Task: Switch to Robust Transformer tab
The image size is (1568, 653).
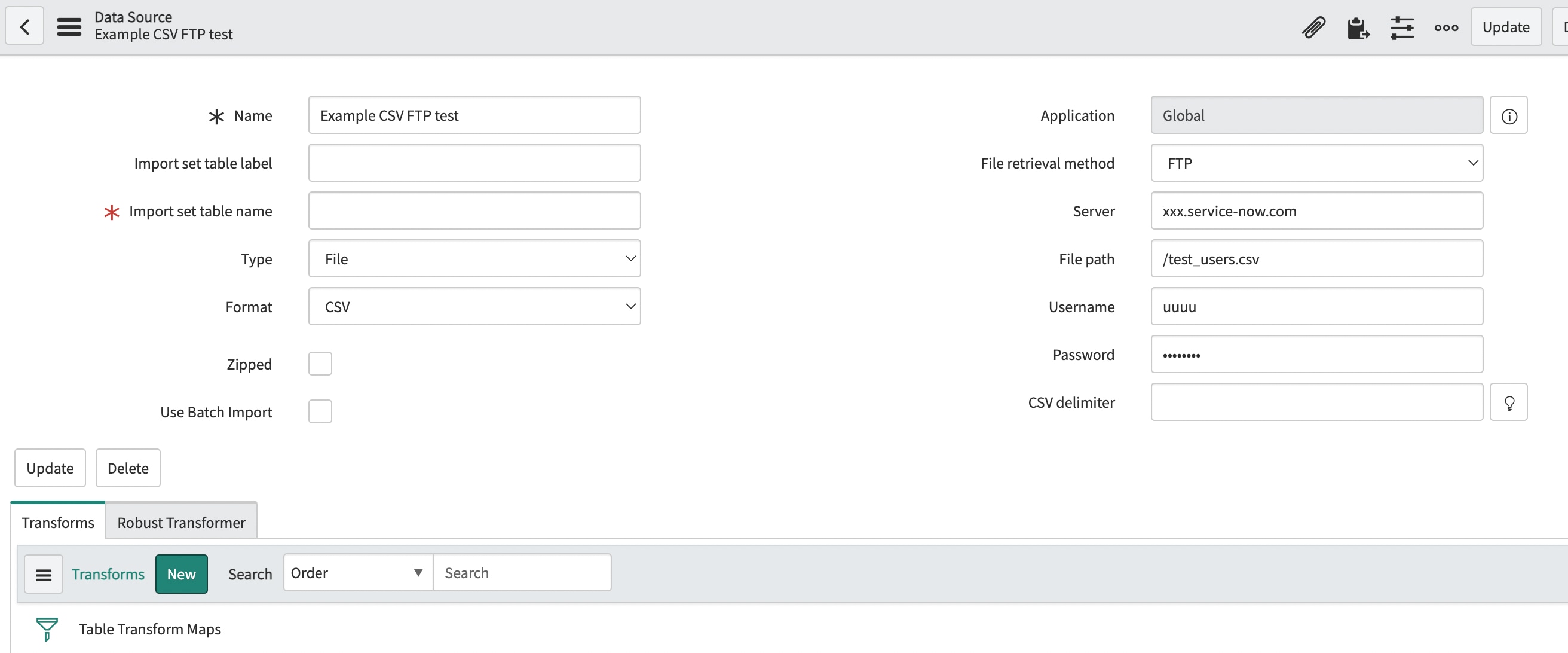Action: (181, 522)
